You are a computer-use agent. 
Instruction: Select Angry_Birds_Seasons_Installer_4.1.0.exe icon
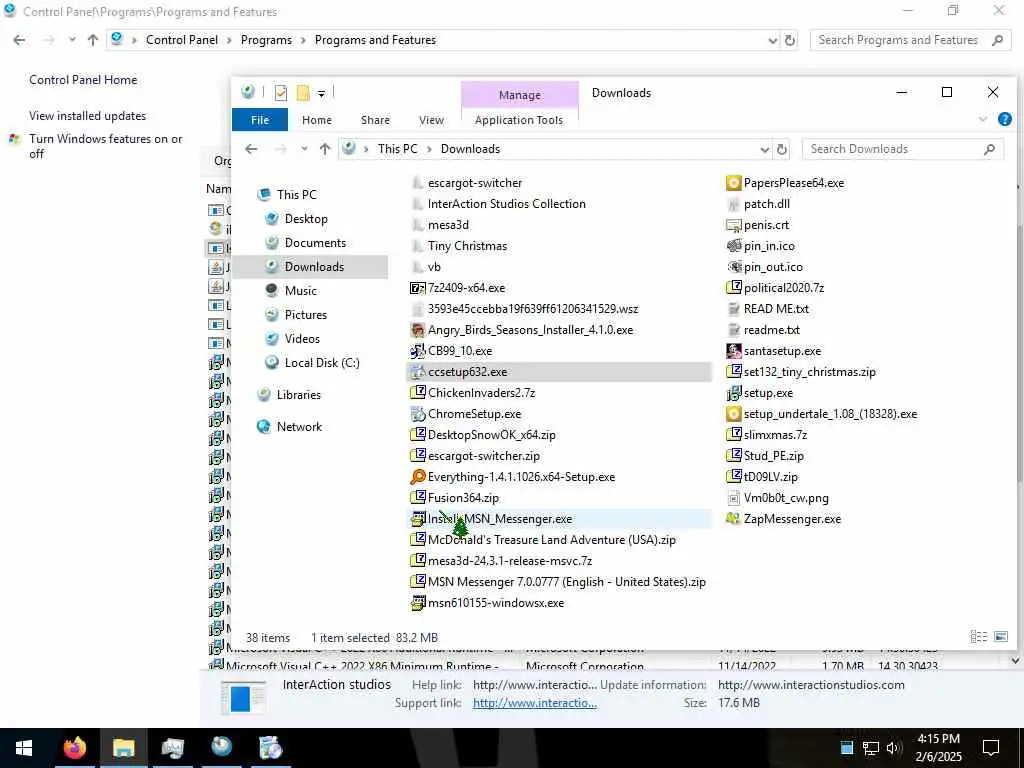point(417,330)
